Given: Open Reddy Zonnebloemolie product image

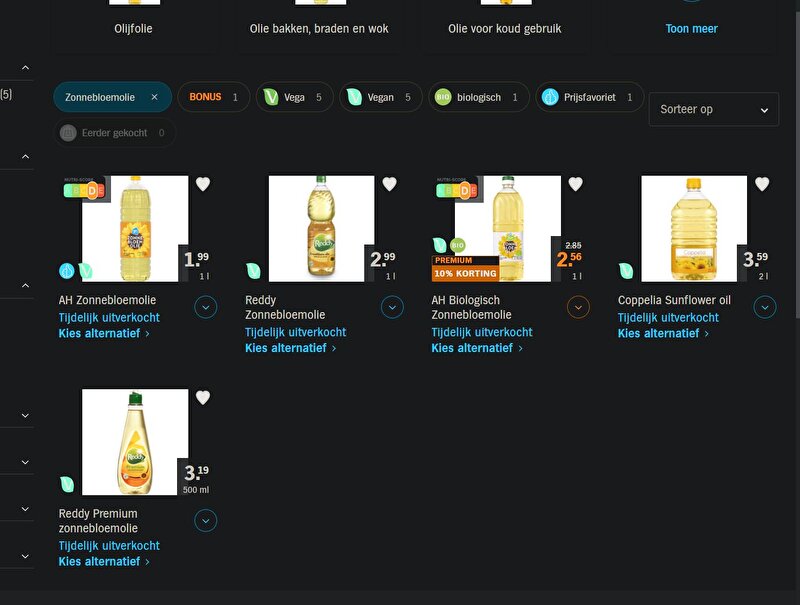Looking at the screenshot, I should (321, 229).
